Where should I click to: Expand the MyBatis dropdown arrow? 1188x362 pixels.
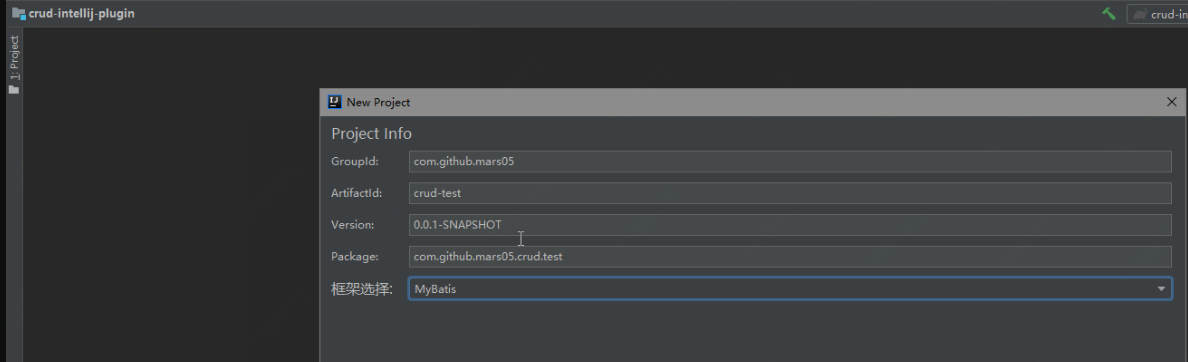click(x=1161, y=289)
